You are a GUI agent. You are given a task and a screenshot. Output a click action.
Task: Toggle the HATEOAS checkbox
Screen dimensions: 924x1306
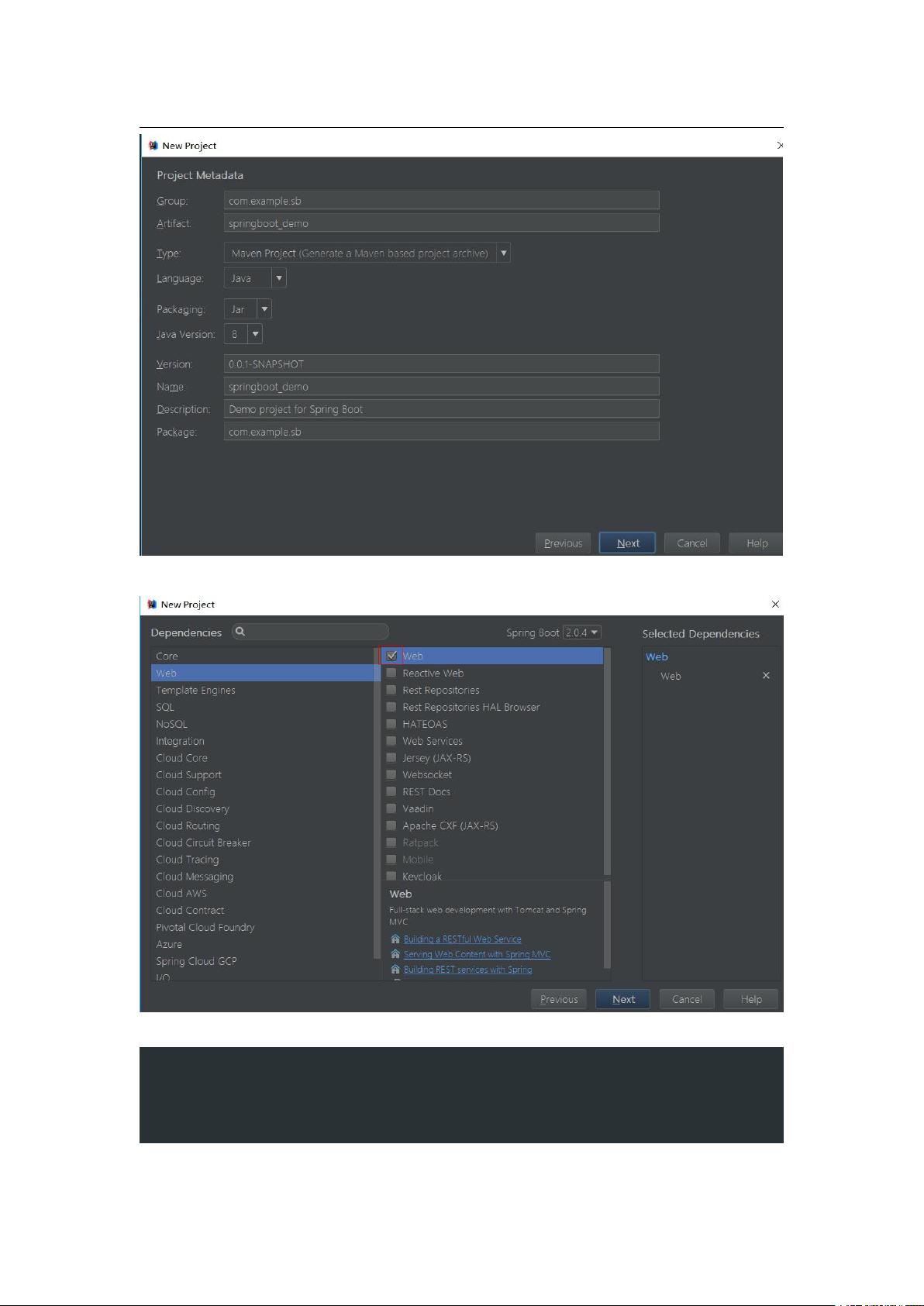tap(391, 724)
